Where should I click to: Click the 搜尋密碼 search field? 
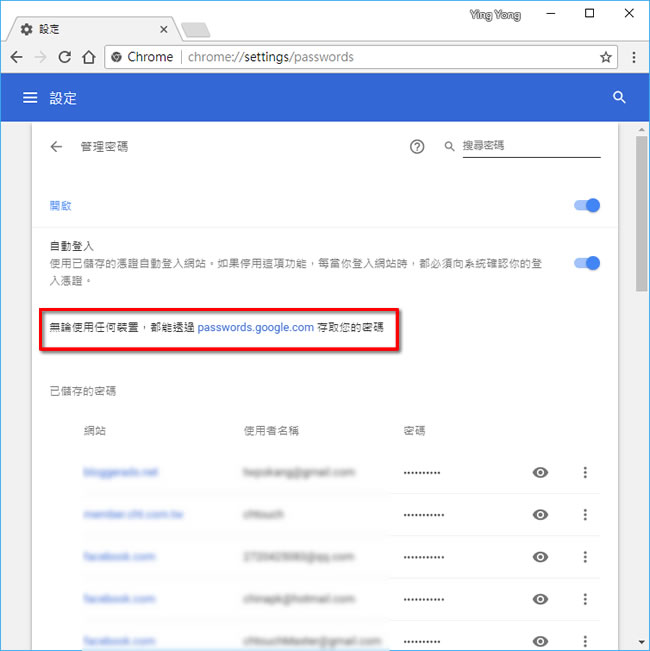[x=531, y=147]
